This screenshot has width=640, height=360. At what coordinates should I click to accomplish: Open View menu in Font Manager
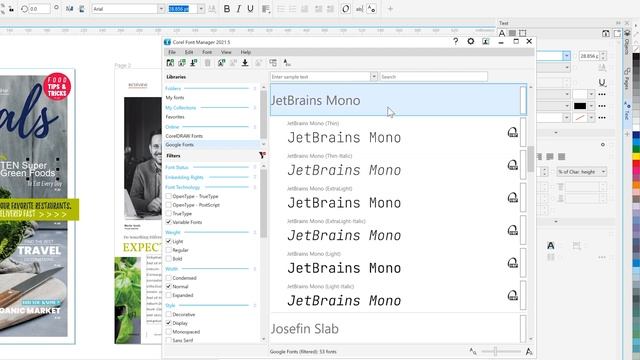tap(226, 52)
